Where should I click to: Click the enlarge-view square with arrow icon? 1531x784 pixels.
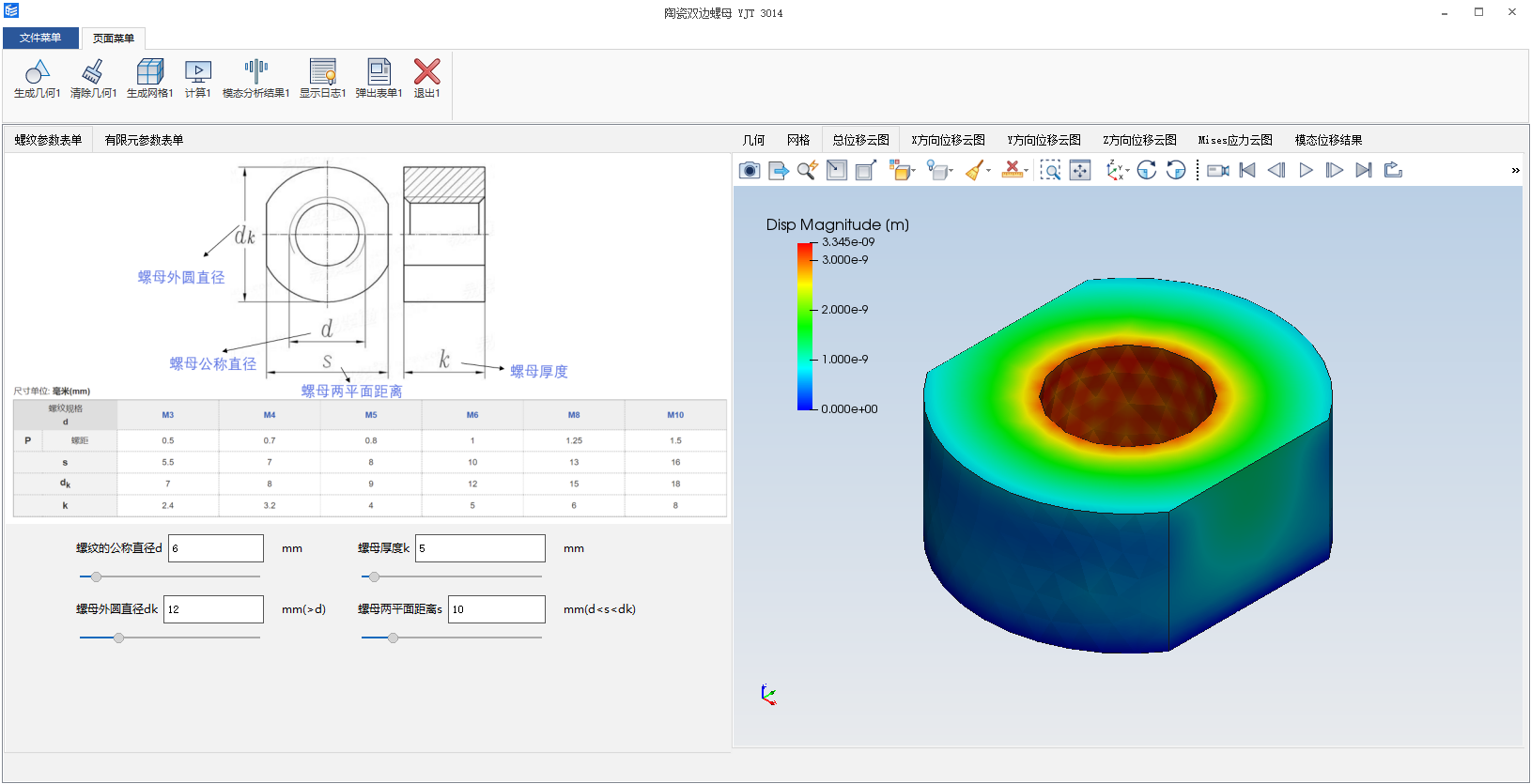pyautogui.click(x=866, y=170)
